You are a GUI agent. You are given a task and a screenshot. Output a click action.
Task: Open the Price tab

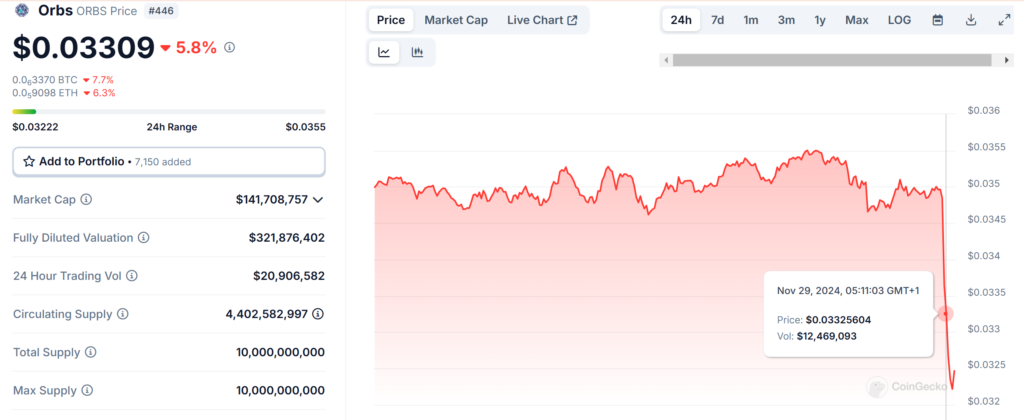pyautogui.click(x=391, y=20)
